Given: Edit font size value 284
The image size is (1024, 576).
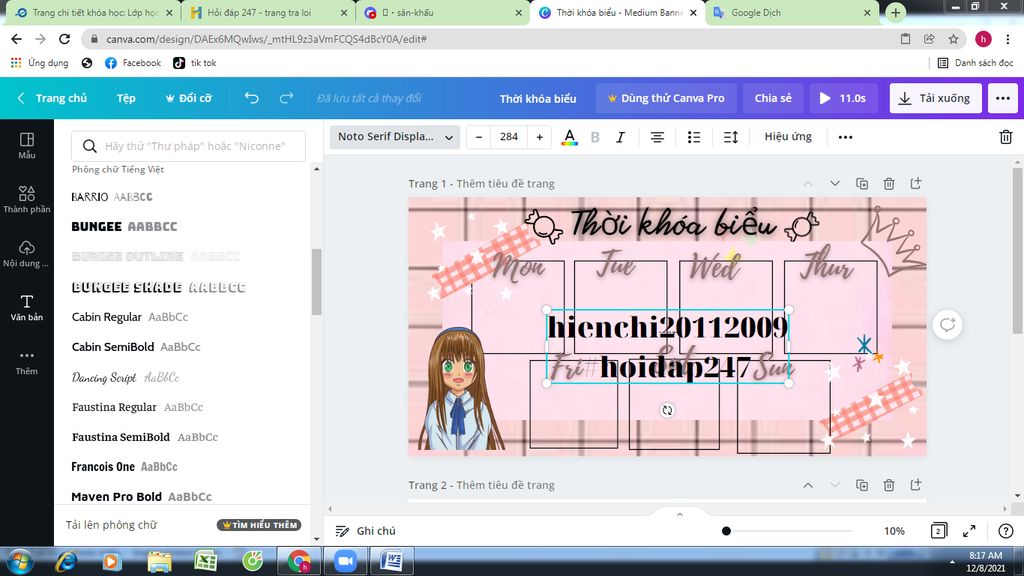Looking at the screenshot, I should pos(509,137).
